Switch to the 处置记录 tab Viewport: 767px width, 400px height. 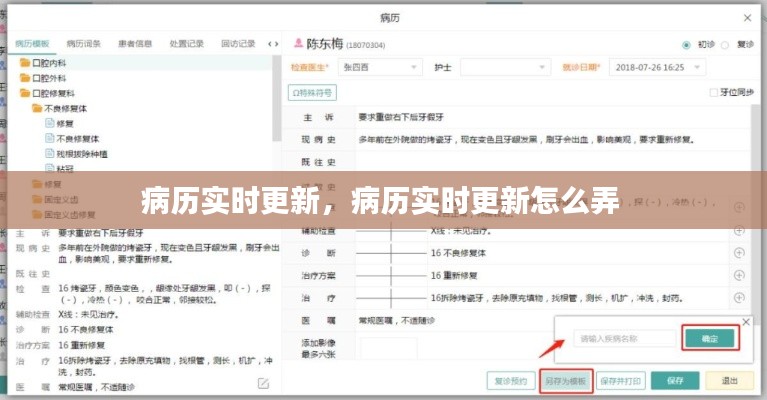186,44
